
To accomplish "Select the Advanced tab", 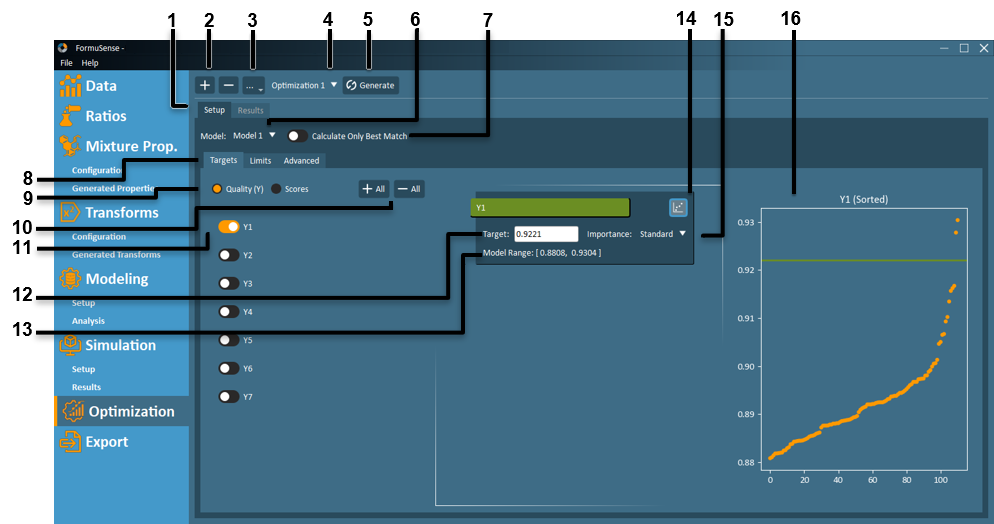I will [x=302, y=160].
